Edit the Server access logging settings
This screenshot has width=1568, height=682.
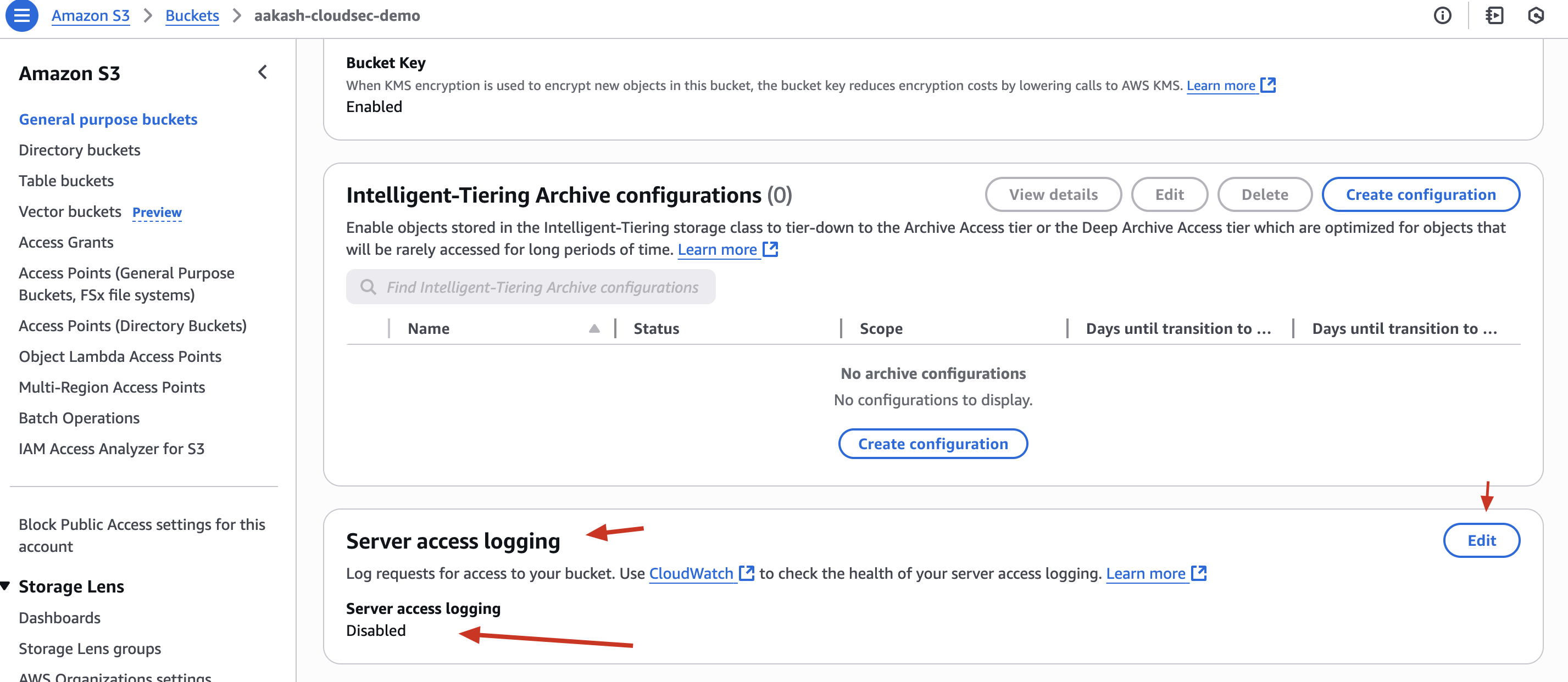click(x=1481, y=540)
